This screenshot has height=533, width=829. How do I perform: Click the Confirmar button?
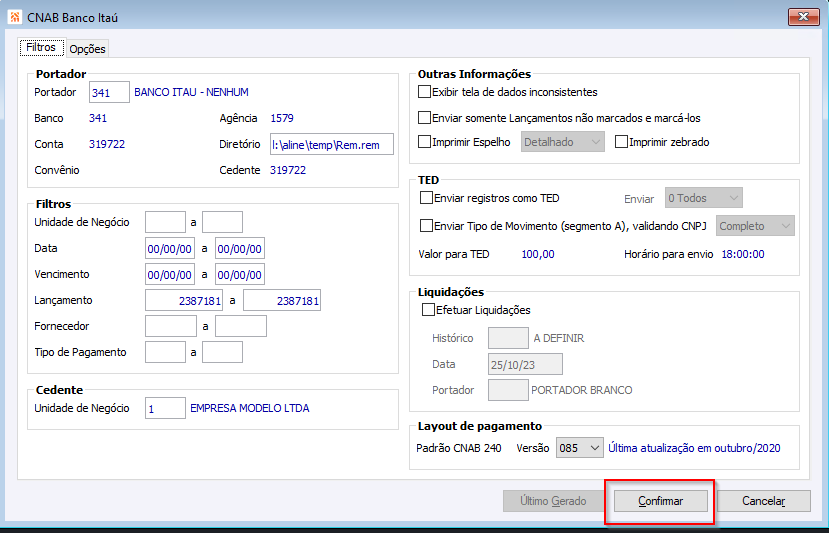click(x=660, y=501)
